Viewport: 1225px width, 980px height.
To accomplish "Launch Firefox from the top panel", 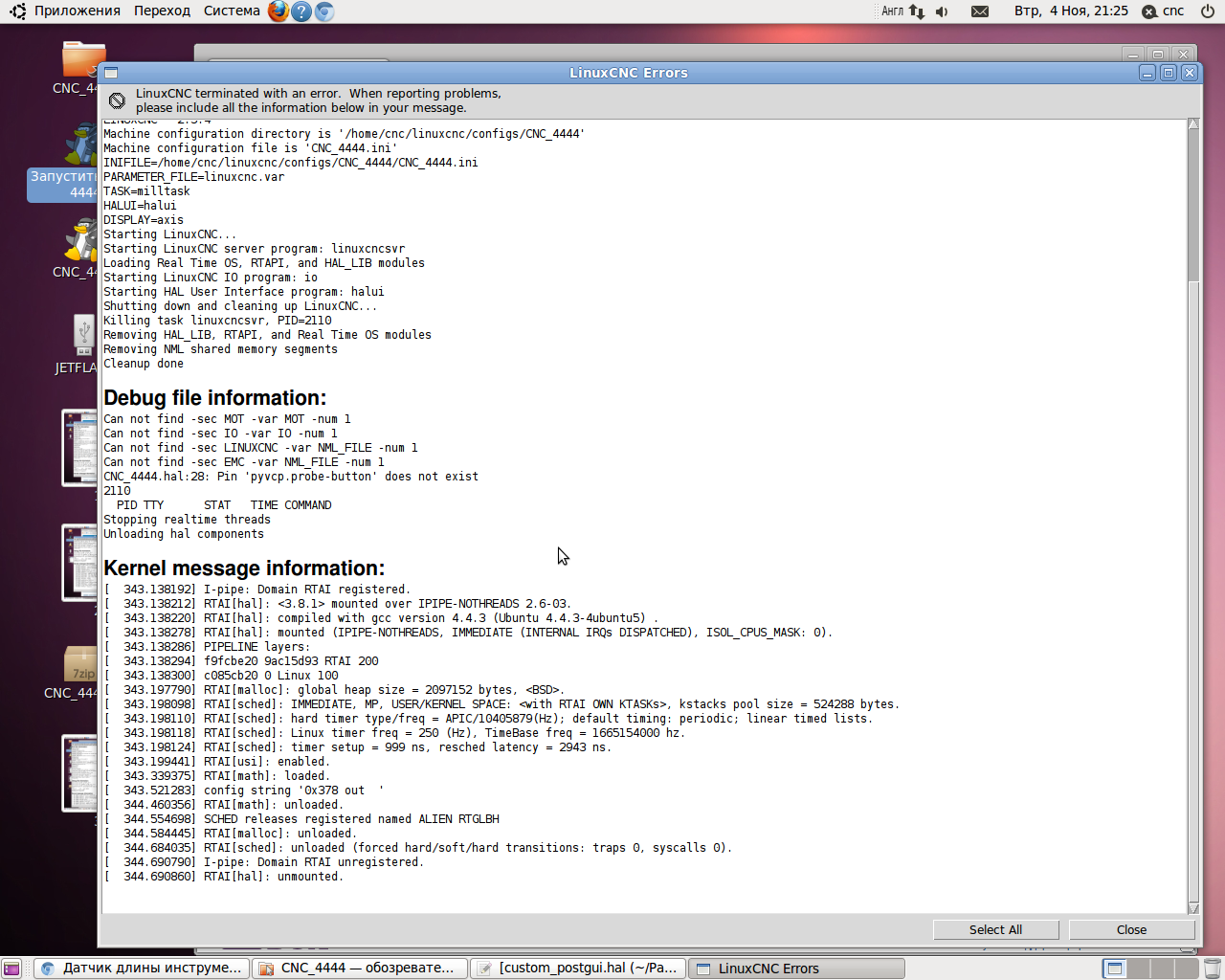I will [278, 11].
